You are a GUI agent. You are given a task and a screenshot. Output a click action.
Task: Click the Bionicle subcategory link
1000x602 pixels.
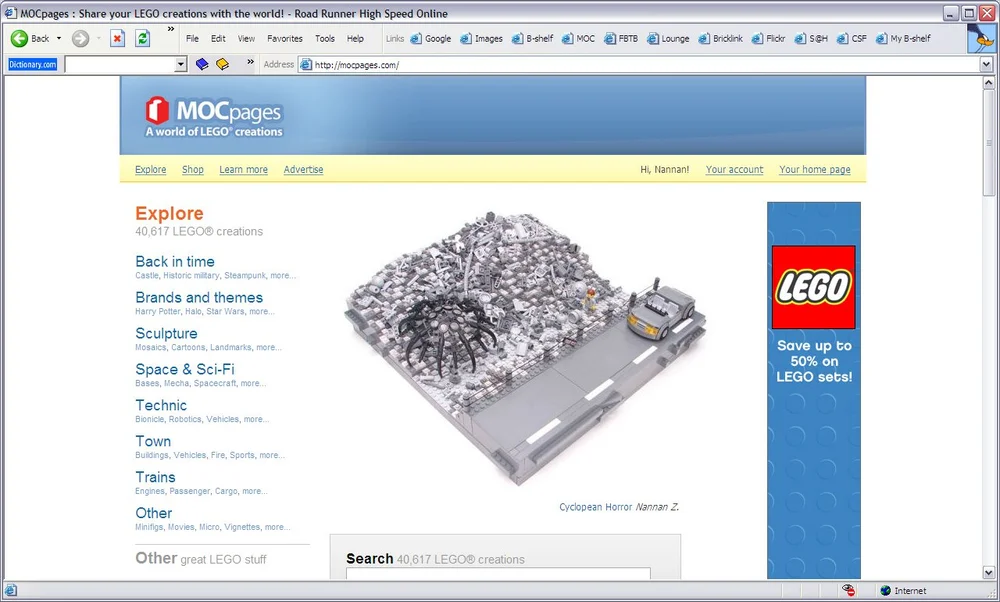(x=149, y=420)
